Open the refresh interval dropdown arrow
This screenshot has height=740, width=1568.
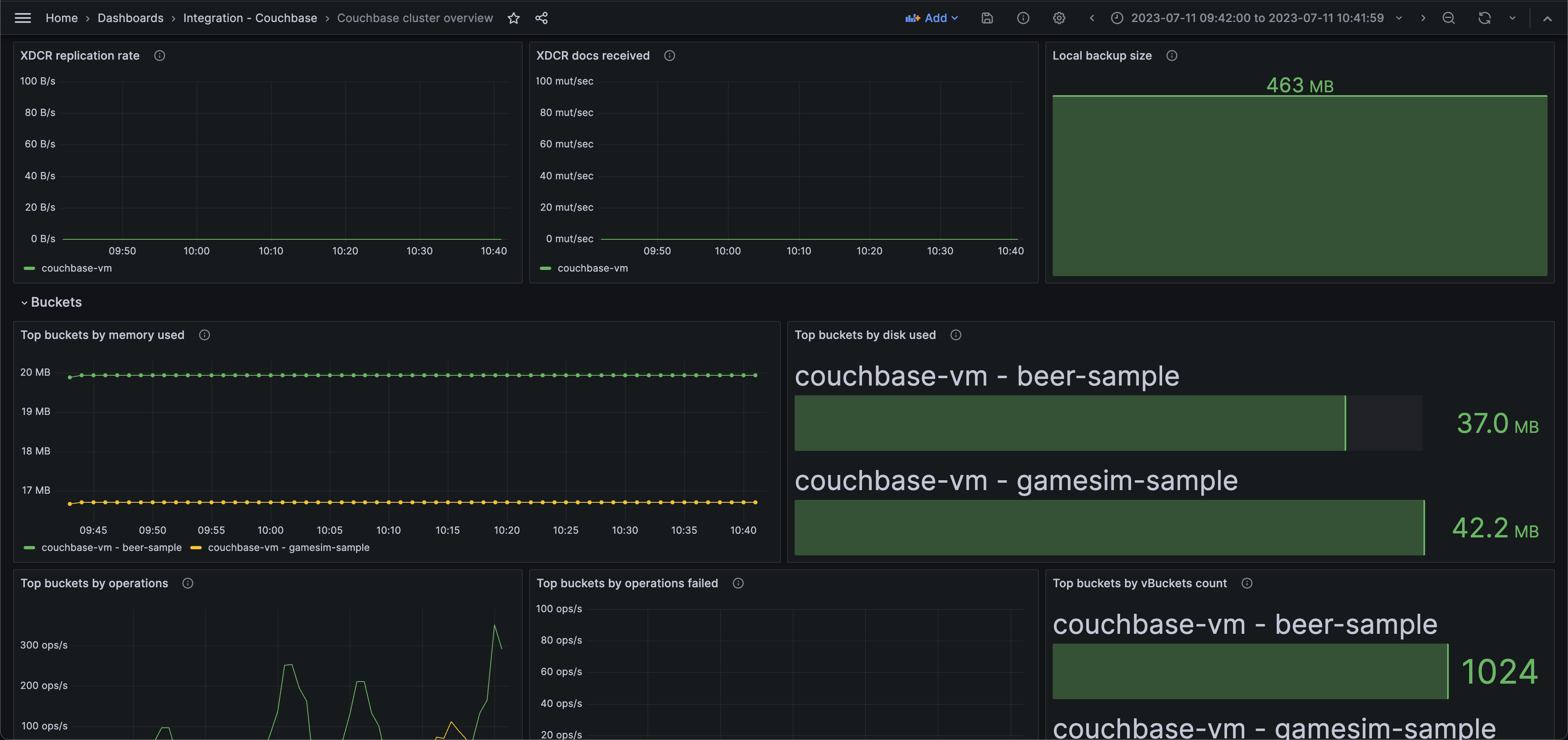pos(1512,18)
